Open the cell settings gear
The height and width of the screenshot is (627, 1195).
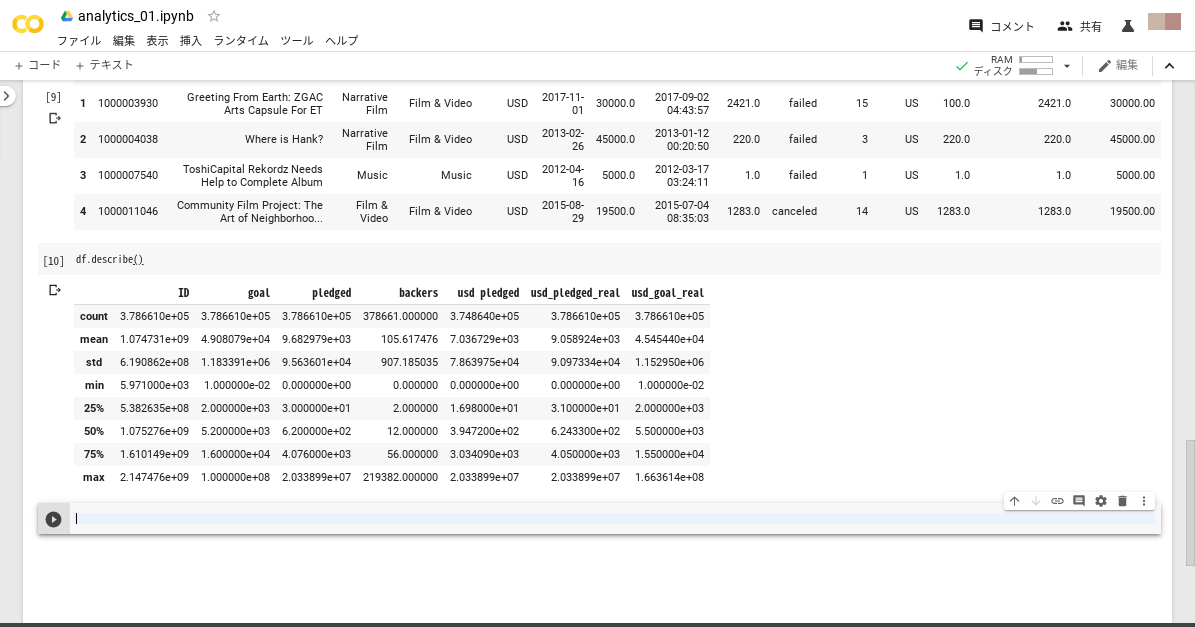1100,501
